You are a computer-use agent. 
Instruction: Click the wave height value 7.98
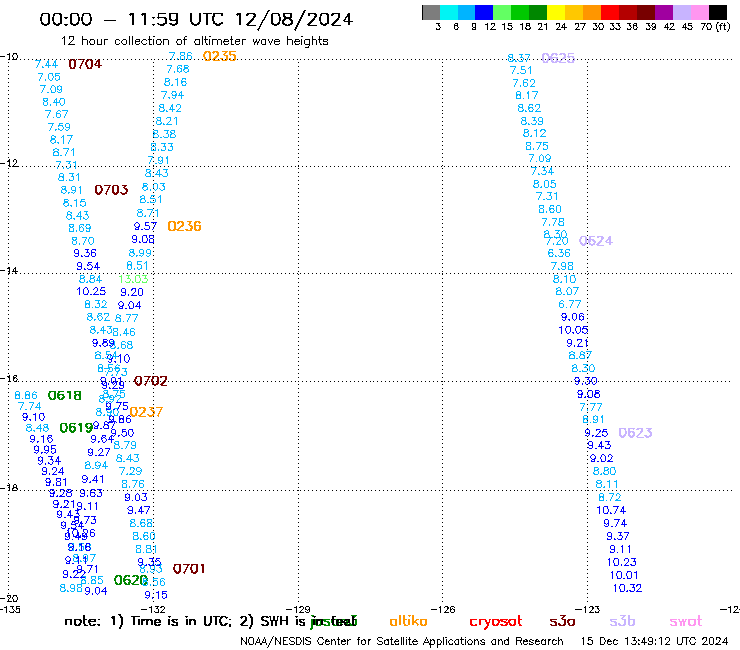[x=562, y=266]
